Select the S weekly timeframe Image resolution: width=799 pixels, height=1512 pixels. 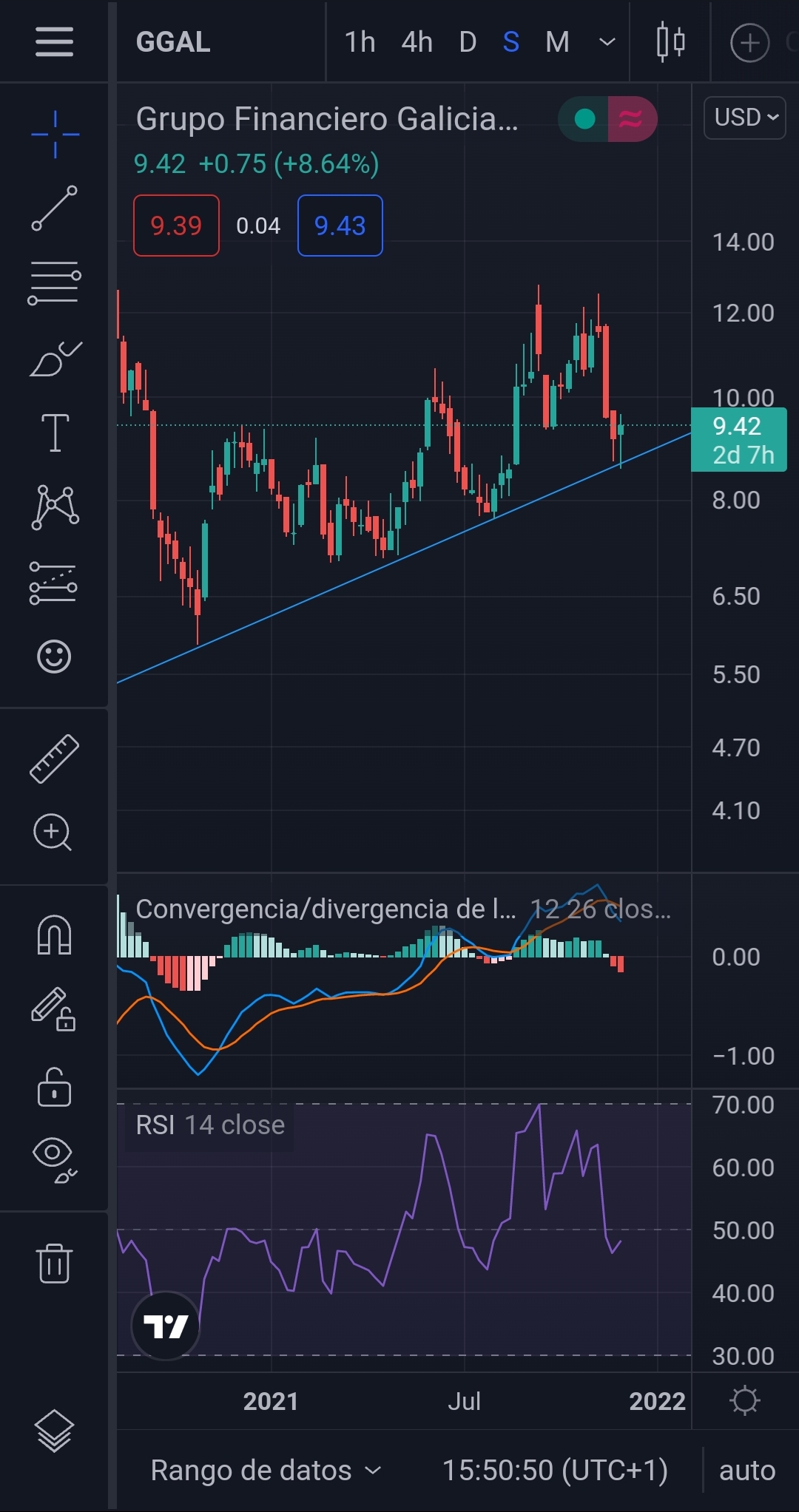click(x=511, y=42)
